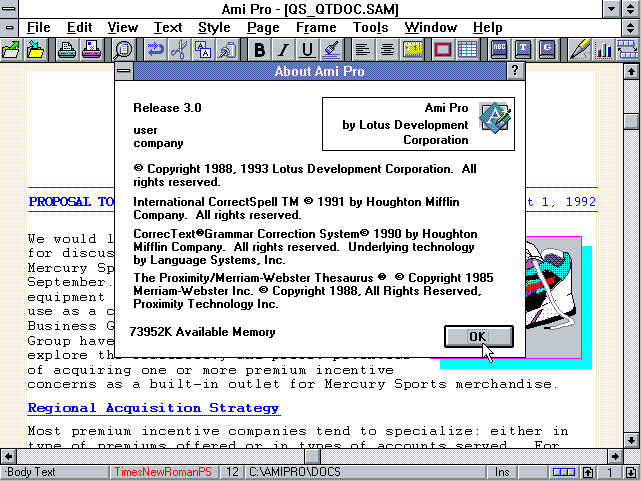This screenshot has height=481, width=641.
Task: Create a table with the grid icon
Action: coord(467,50)
